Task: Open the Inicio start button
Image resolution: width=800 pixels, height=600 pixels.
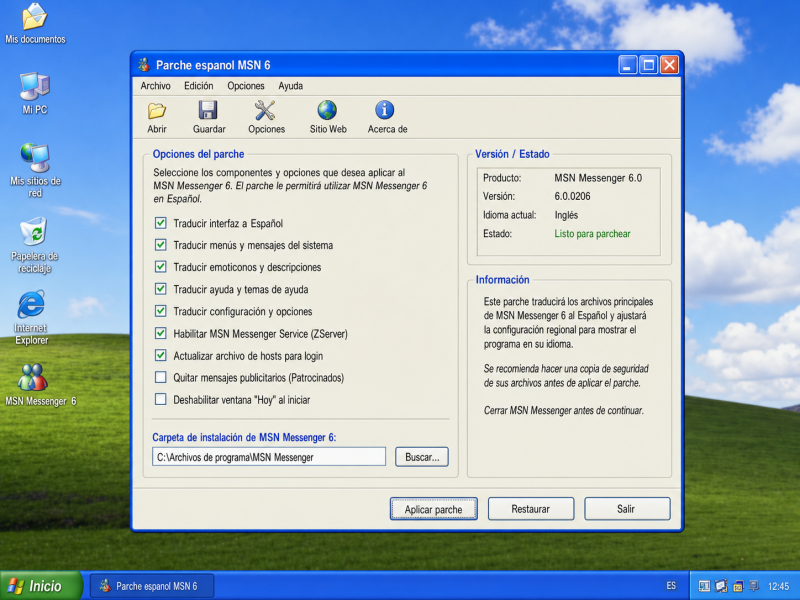Action: pos(41,586)
